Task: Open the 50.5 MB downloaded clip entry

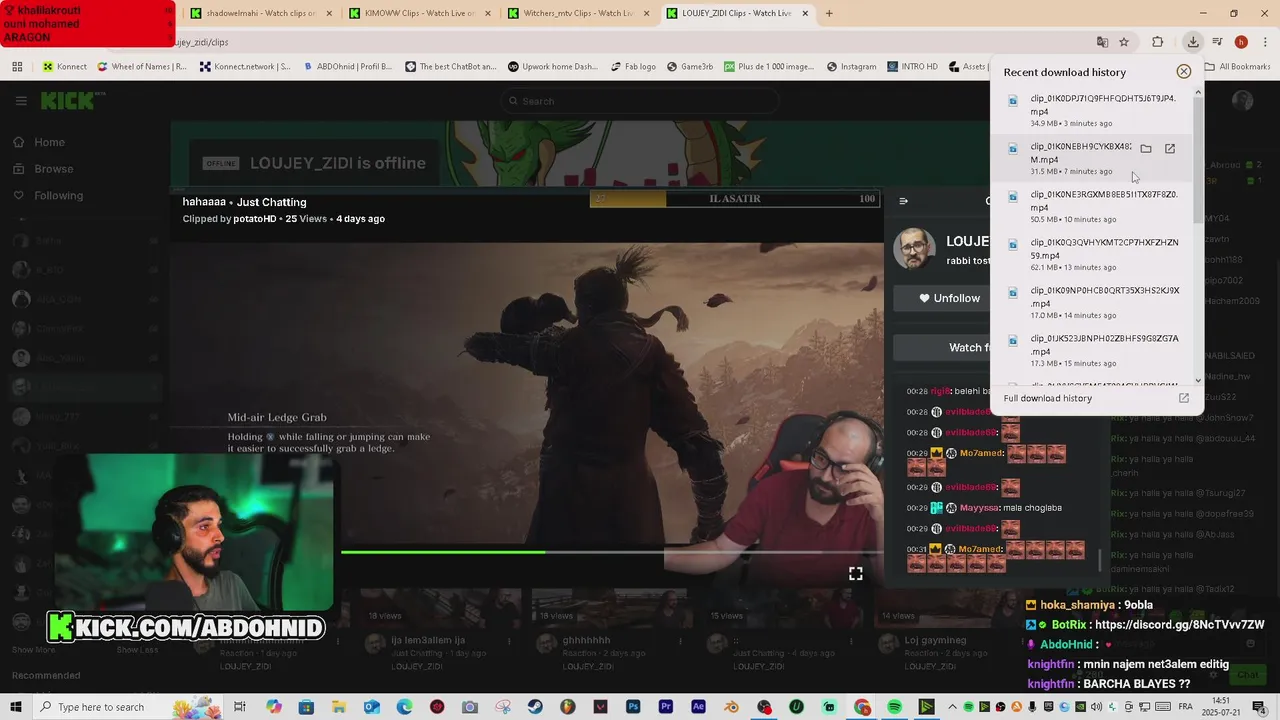Action: pos(1092,206)
